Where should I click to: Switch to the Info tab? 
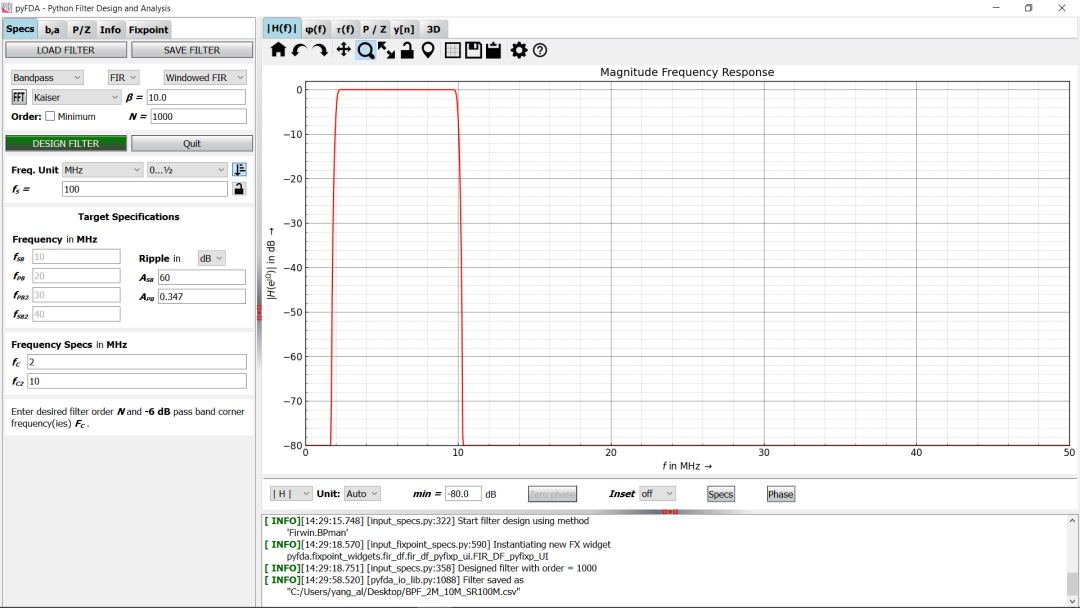pos(110,30)
